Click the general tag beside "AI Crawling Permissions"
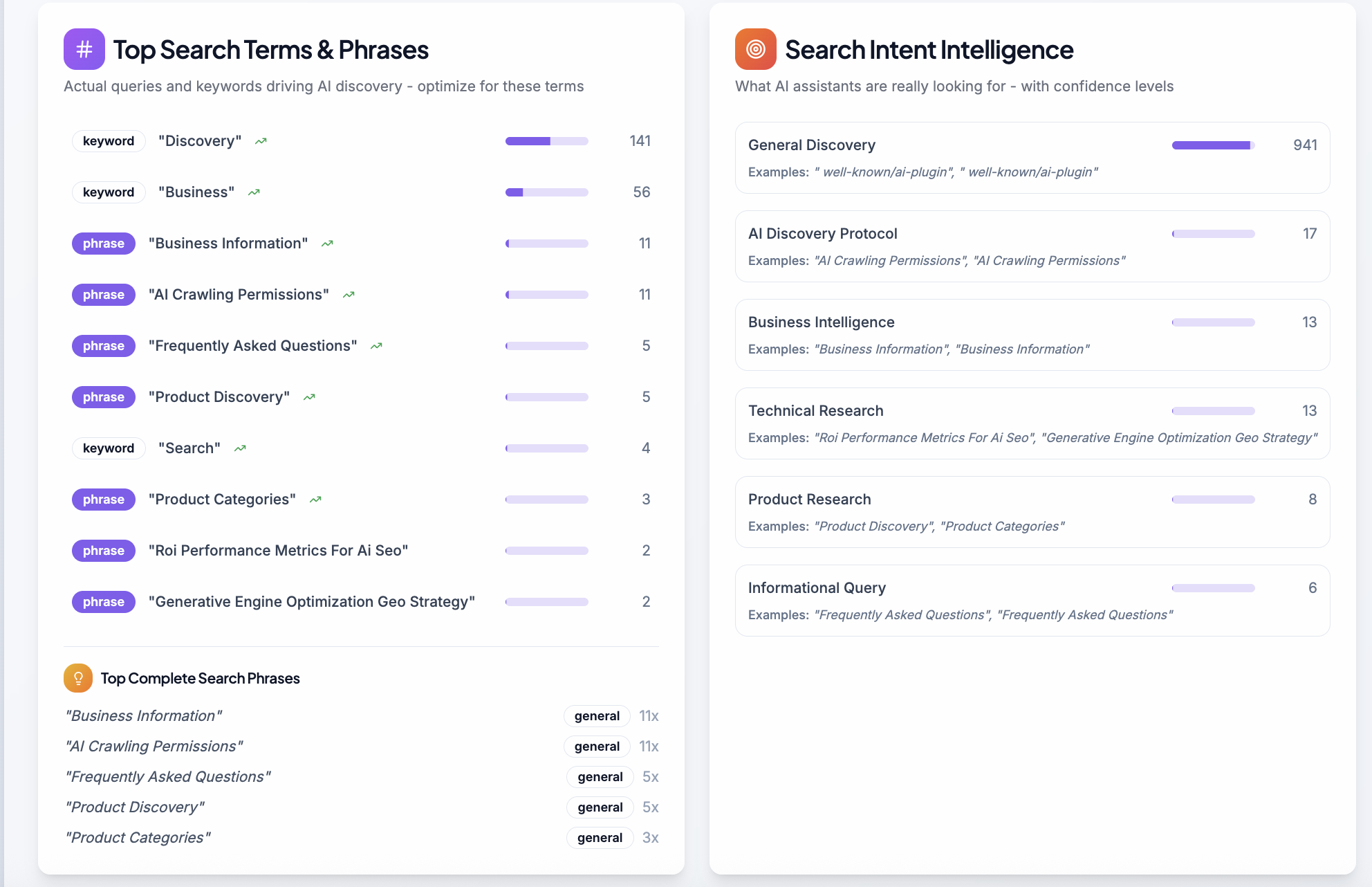Viewport: 1372px width, 887px height. coord(596,747)
